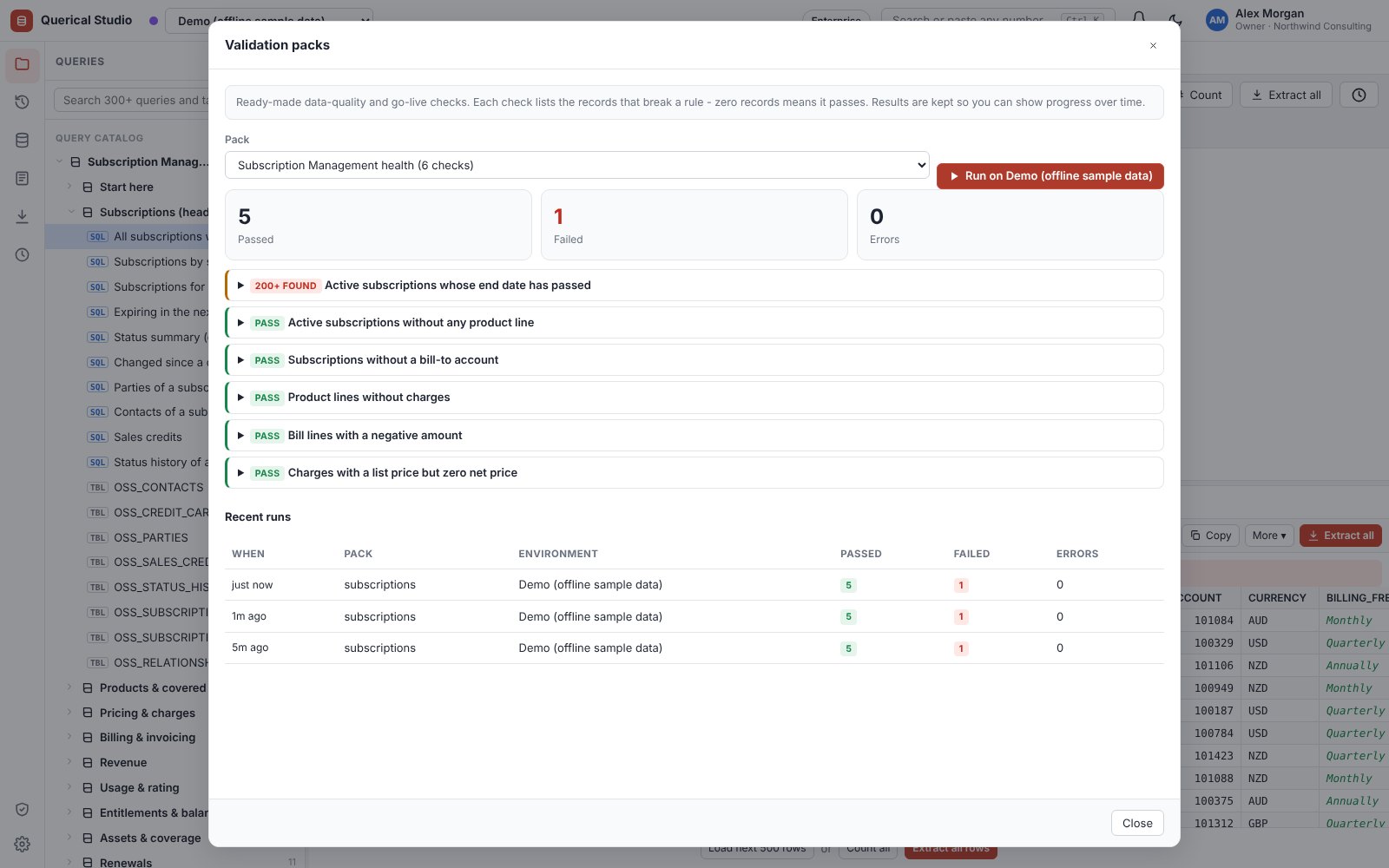Open the document list icon in sidebar
The image size is (1389, 868).
pyautogui.click(x=23, y=179)
